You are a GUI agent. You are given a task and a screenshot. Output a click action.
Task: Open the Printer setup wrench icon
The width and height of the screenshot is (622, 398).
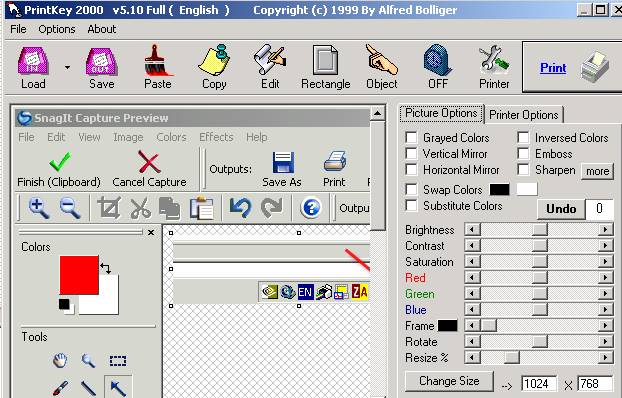tap(494, 60)
